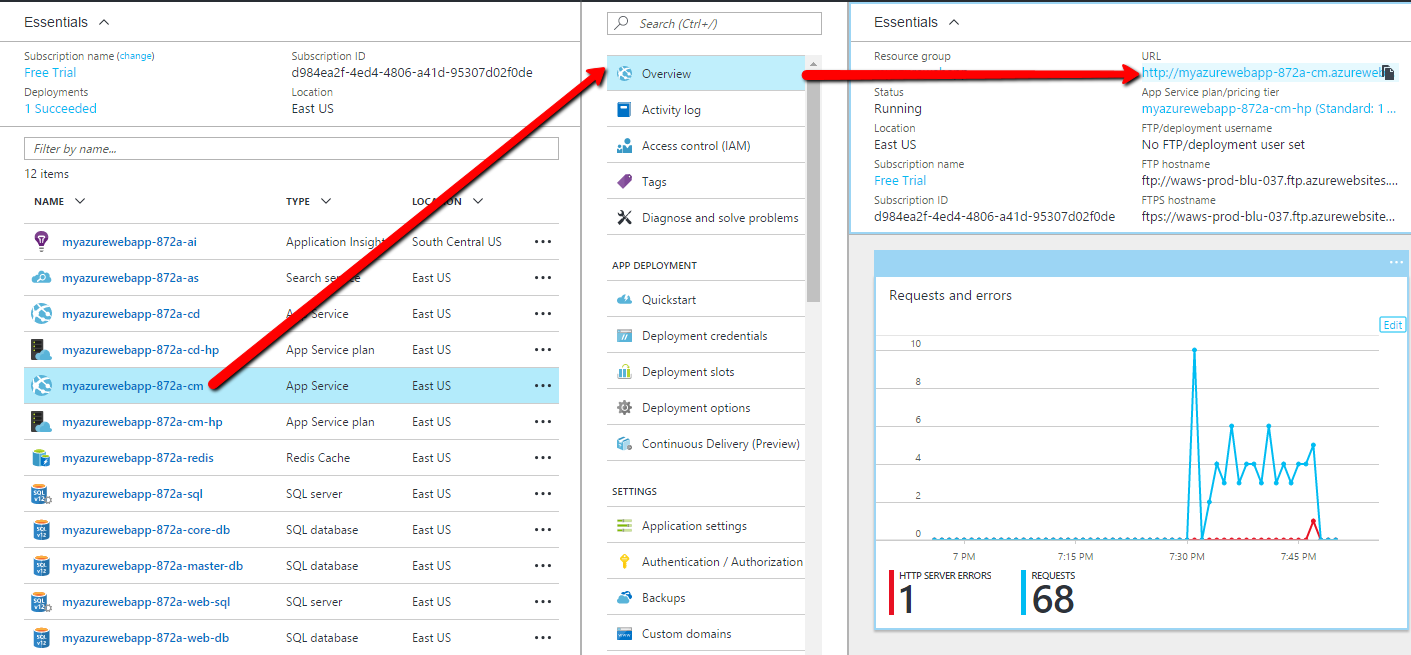1411x655 pixels.
Task: Click the Backups icon
Action: 625,598
